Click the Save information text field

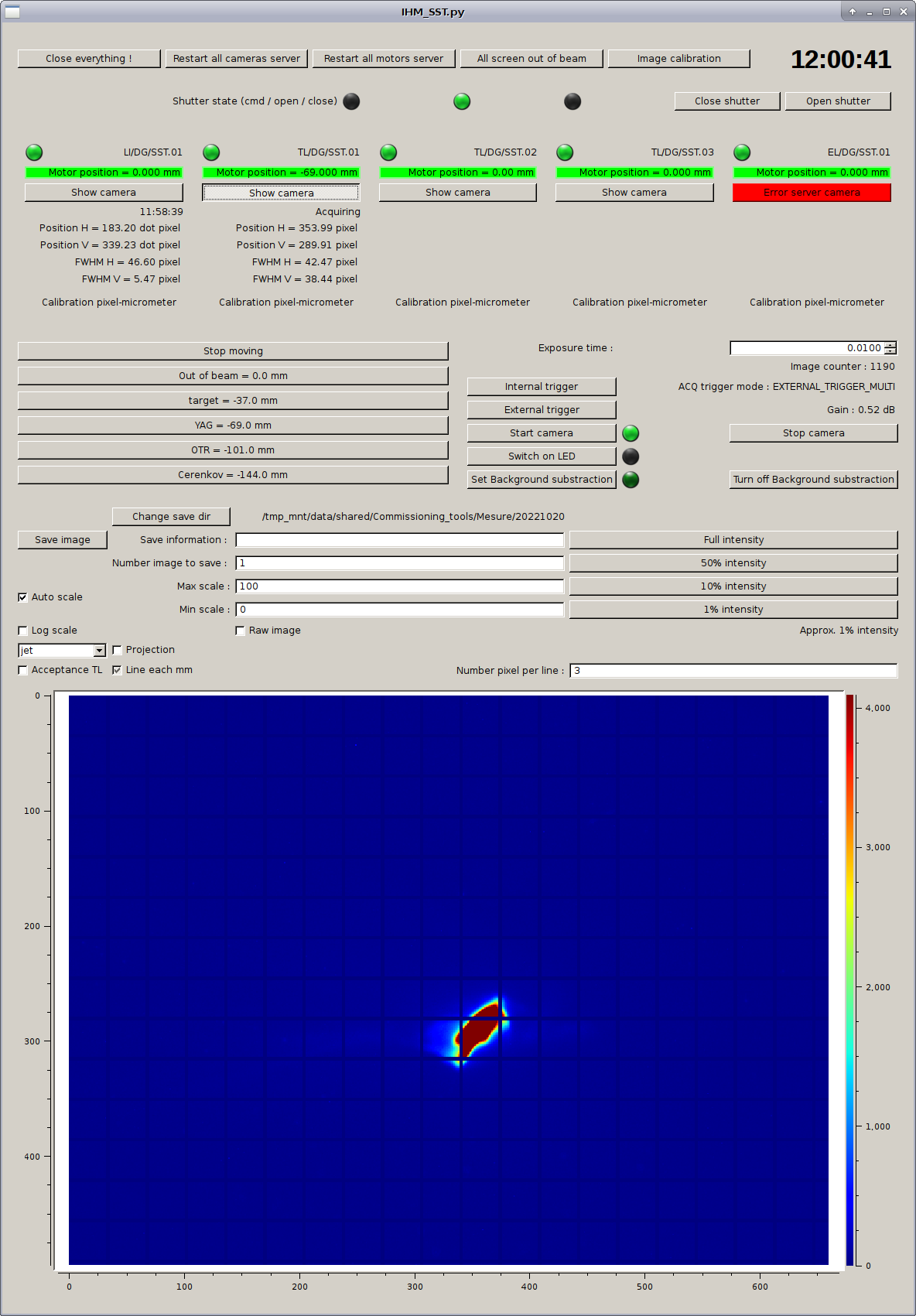tap(399, 540)
